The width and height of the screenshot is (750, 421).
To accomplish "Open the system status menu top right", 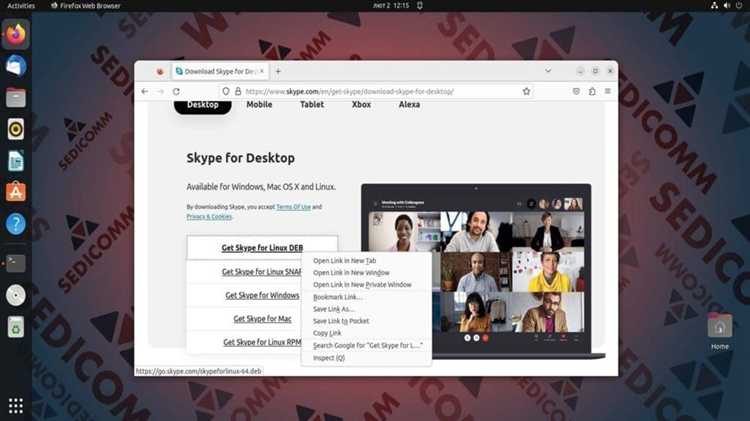I will point(727,5).
